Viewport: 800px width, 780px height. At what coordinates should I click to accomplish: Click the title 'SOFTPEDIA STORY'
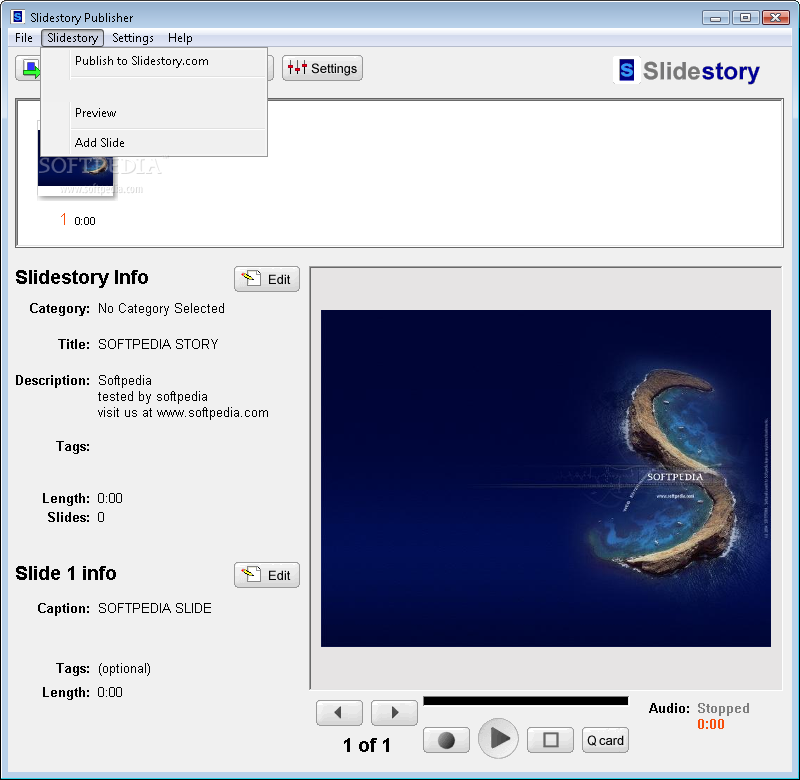pos(158,344)
